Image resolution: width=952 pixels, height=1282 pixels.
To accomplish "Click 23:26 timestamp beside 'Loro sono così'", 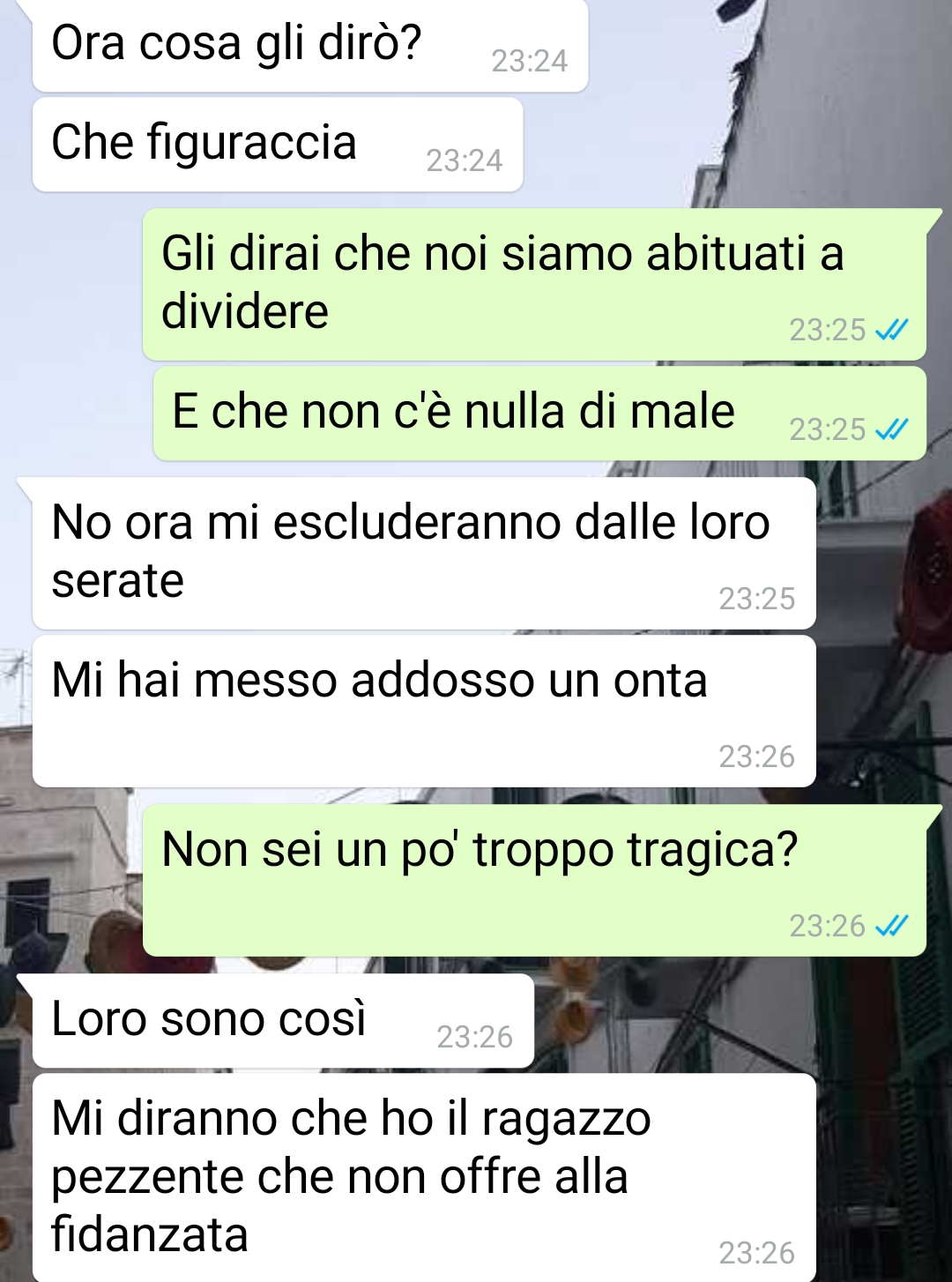I will click(x=474, y=1037).
